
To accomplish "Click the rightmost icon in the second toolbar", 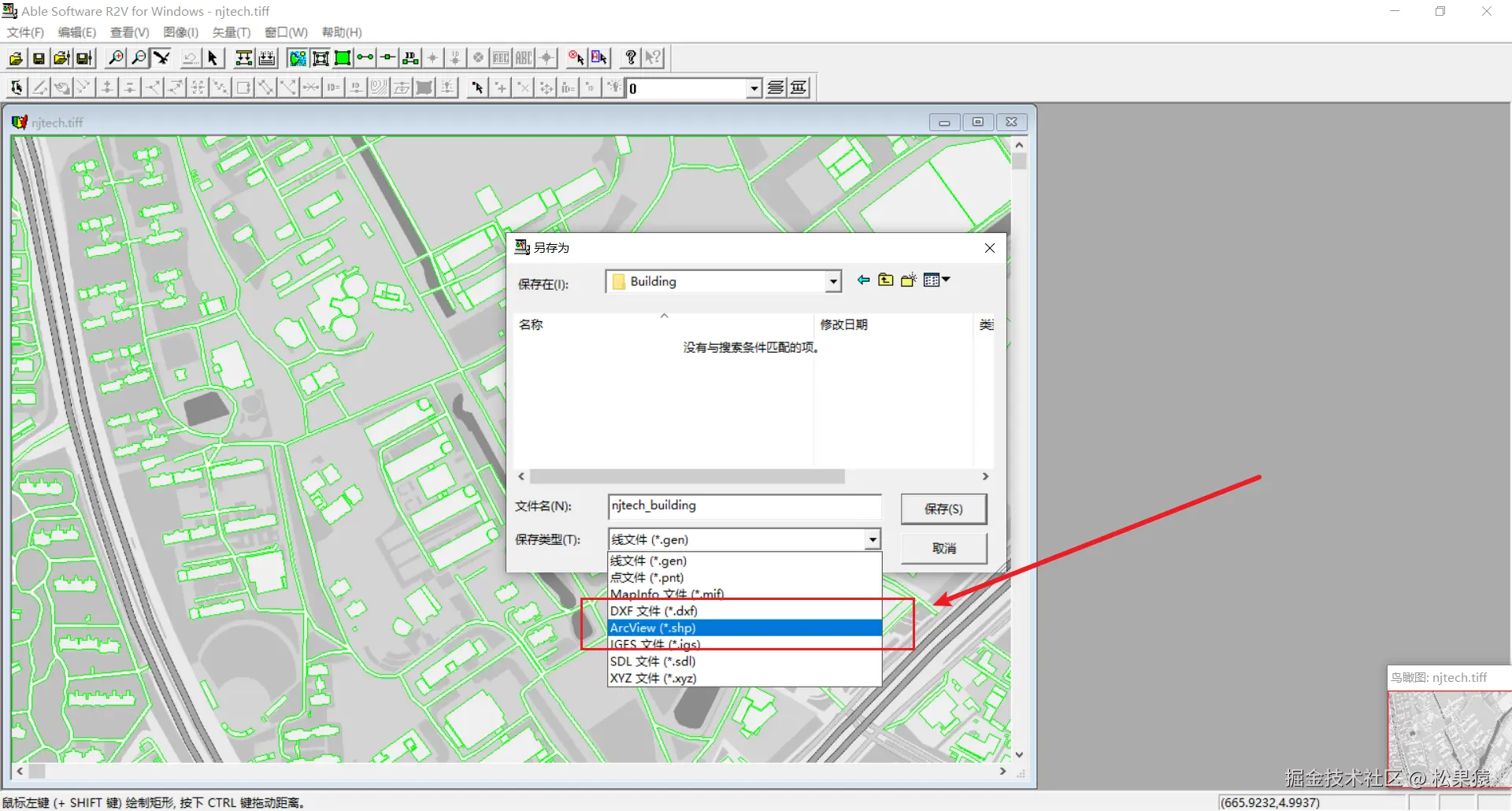I will click(x=799, y=87).
